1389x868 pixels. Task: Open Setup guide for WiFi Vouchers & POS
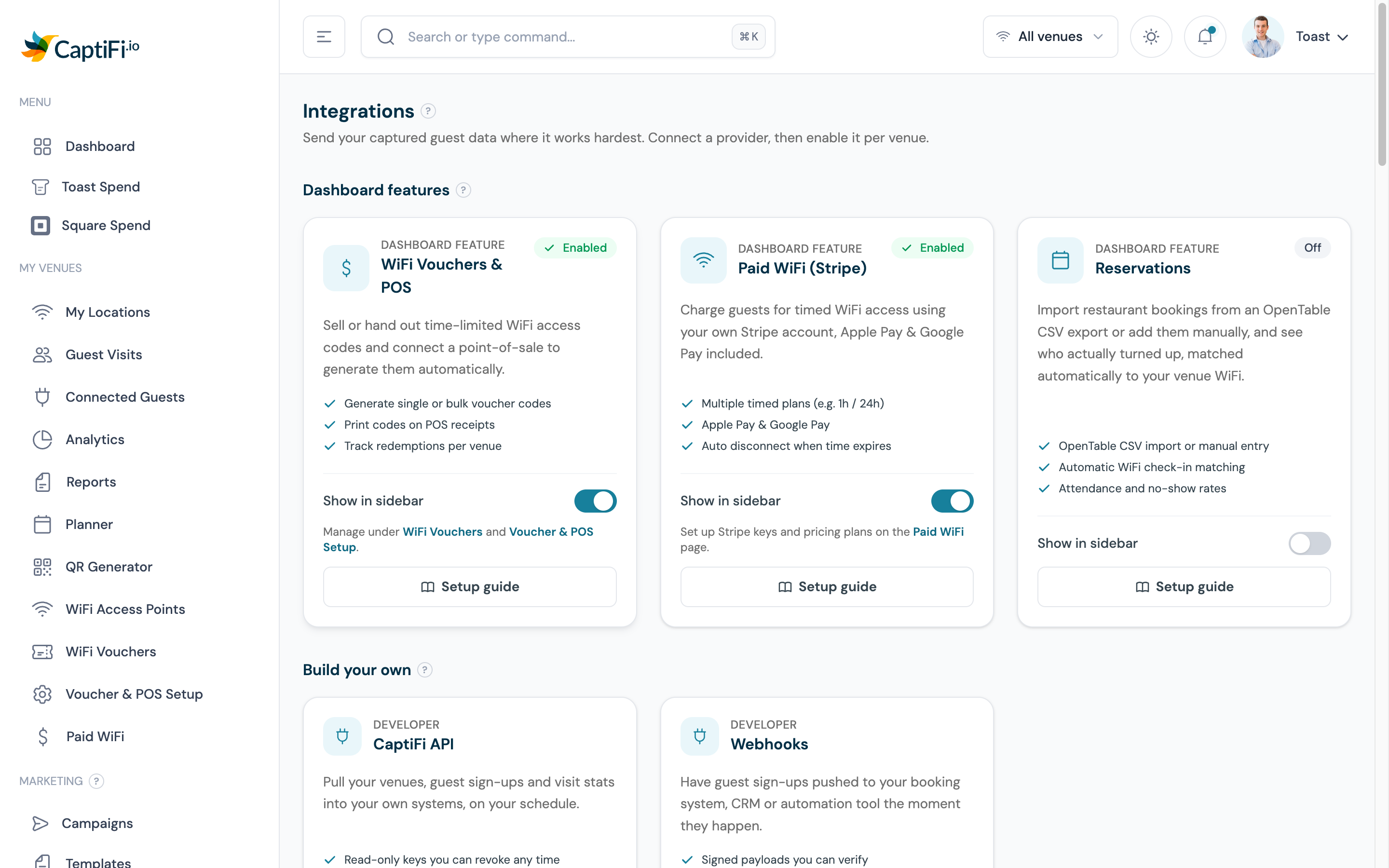(469, 587)
